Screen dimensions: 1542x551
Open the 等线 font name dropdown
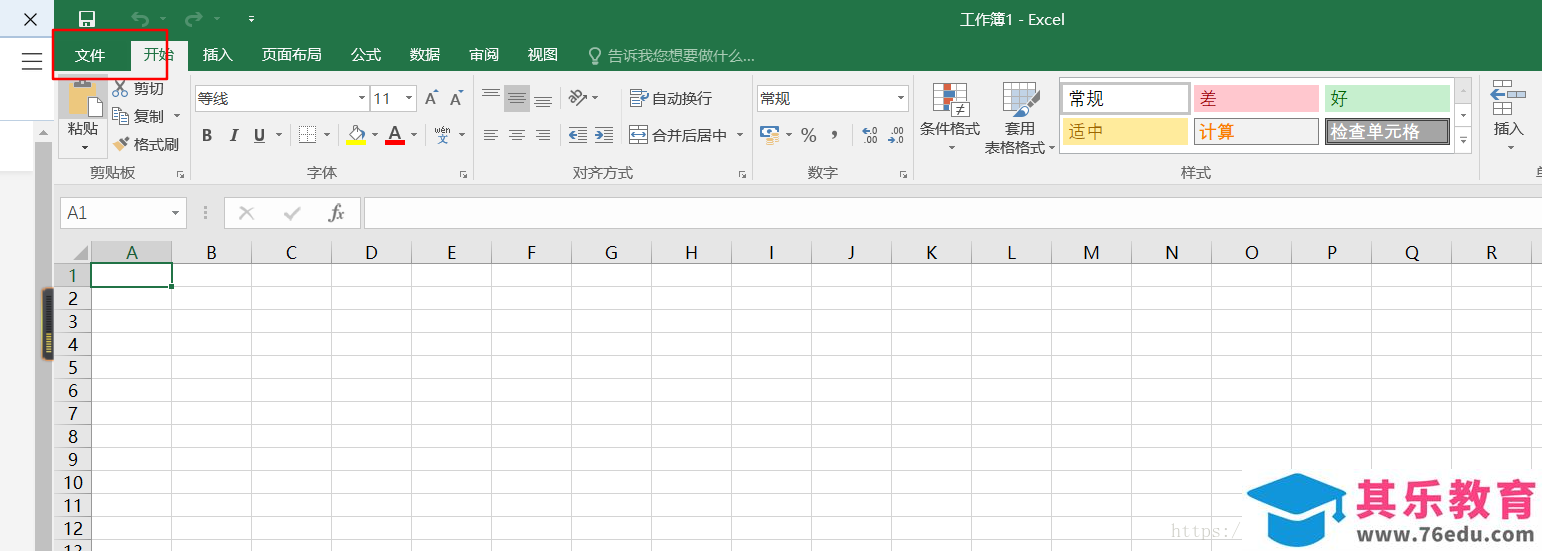pyautogui.click(x=362, y=98)
